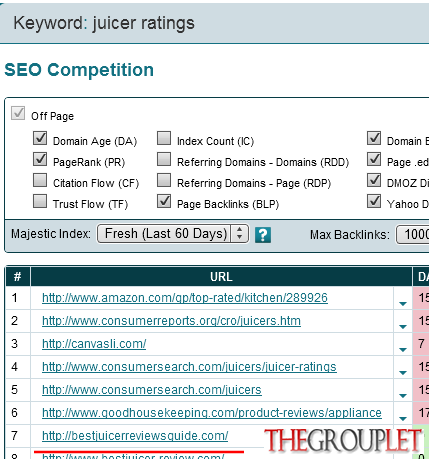Click the Max Backlinks input field
Image resolution: width=429 pixels, height=459 pixels.
[413, 234]
